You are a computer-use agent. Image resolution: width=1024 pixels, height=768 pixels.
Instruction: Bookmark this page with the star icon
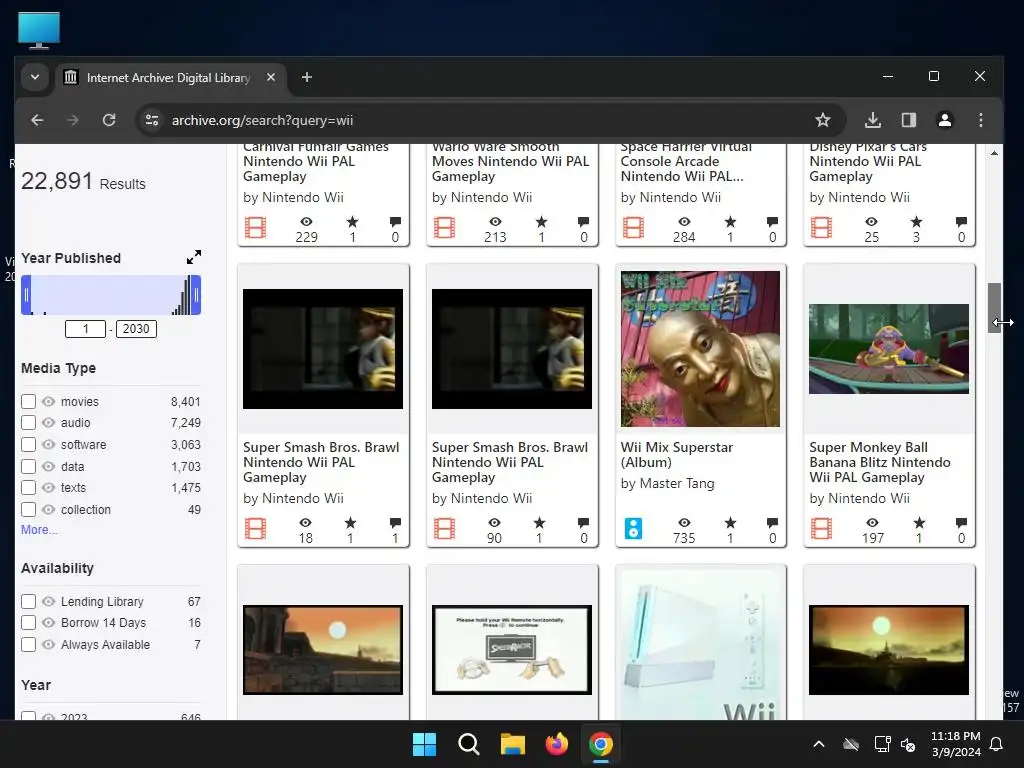(823, 120)
